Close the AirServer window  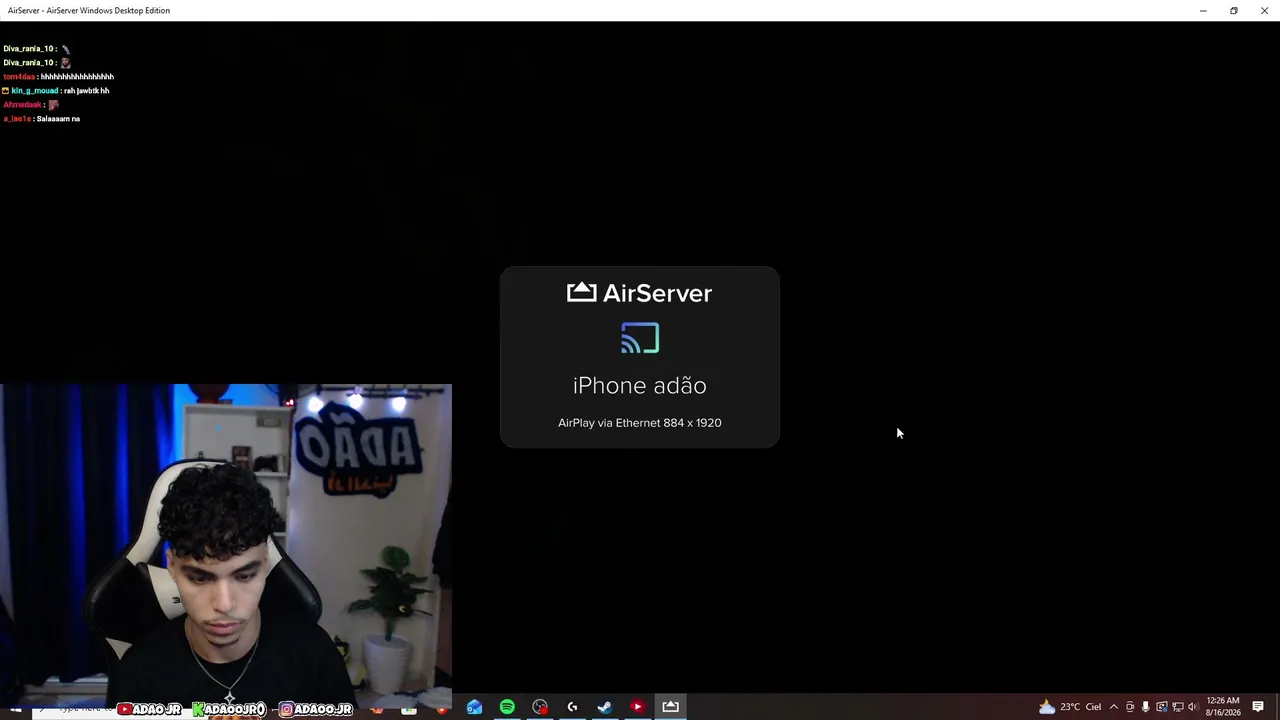pos(1264,10)
